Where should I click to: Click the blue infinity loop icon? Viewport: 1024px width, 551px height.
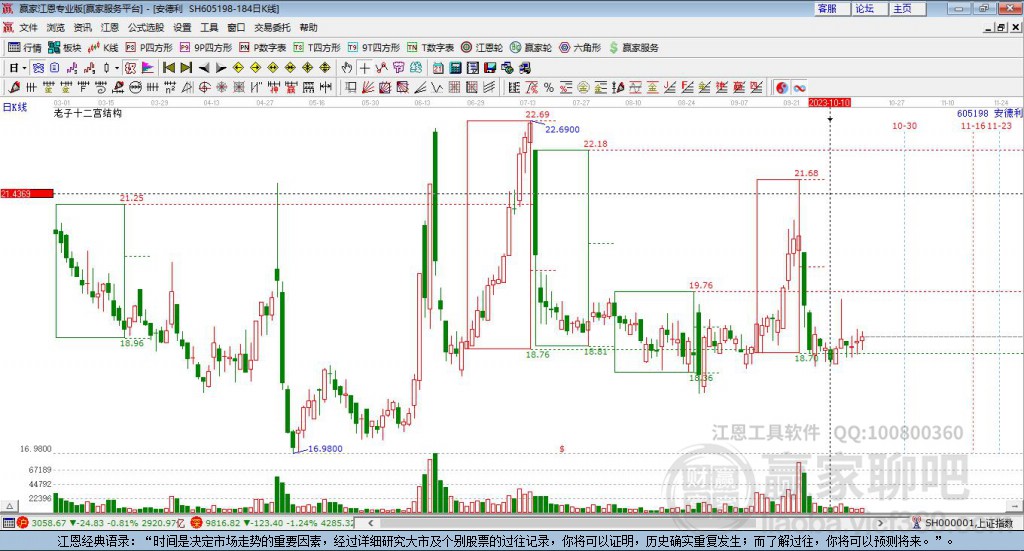pos(799,87)
